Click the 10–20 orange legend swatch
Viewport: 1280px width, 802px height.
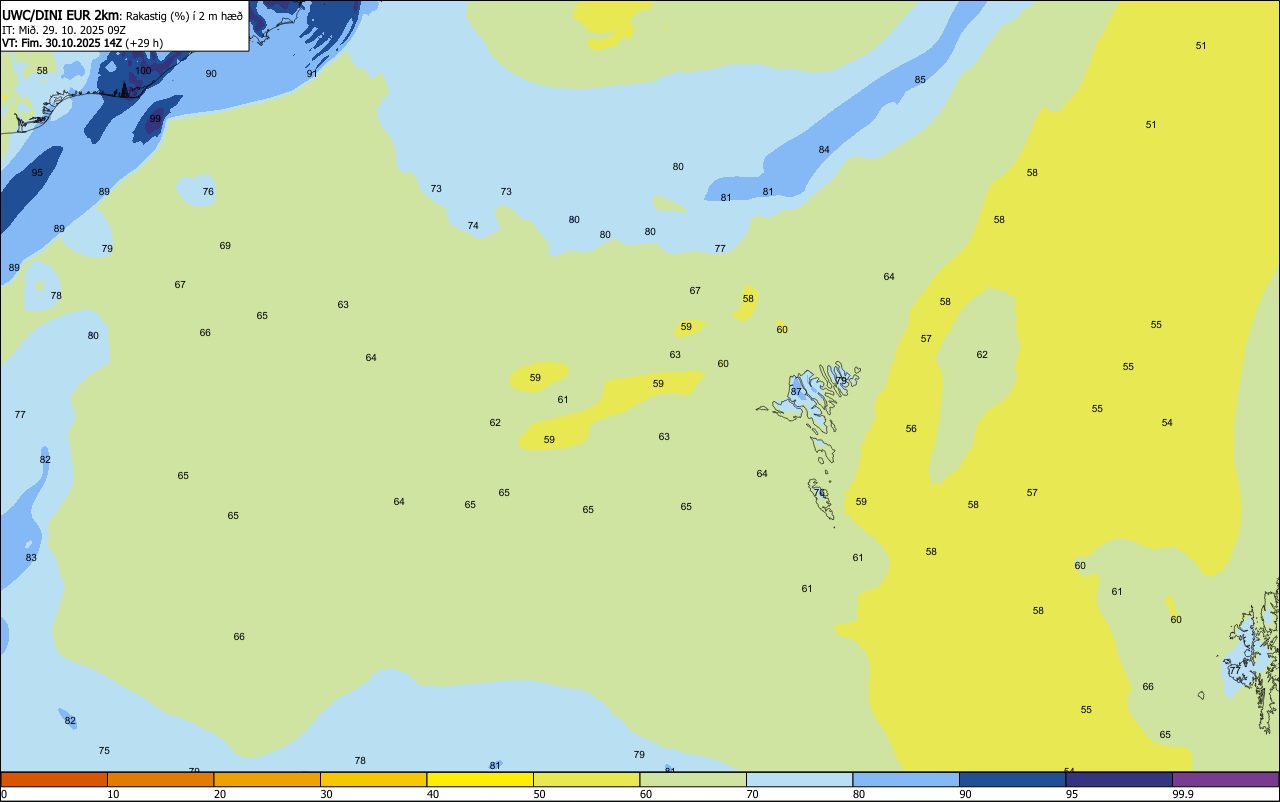coord(160,779)
